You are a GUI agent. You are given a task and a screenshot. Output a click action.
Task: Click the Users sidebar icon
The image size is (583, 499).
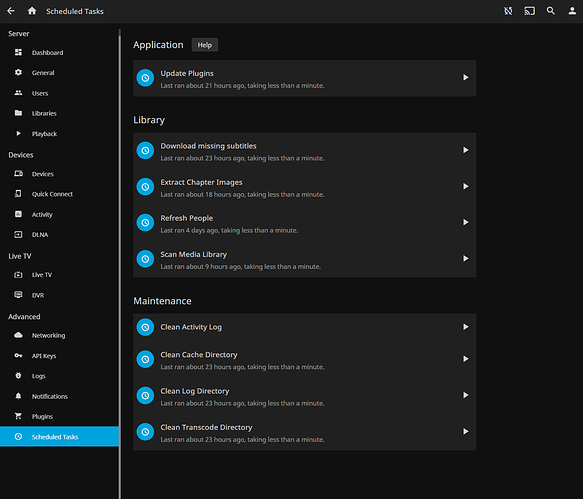click(18, 93)
